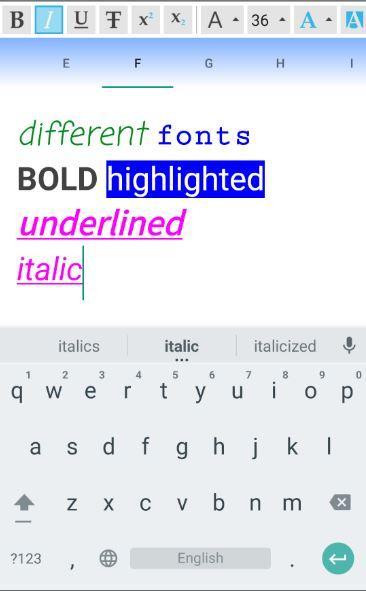Apply superscript x² icon
The width and height of the screenshot is (366, 591).
click(x=145, y=20)
